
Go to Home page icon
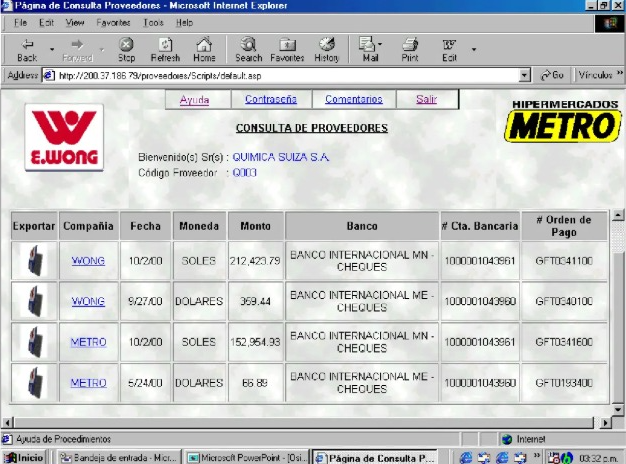click(204, 50)
